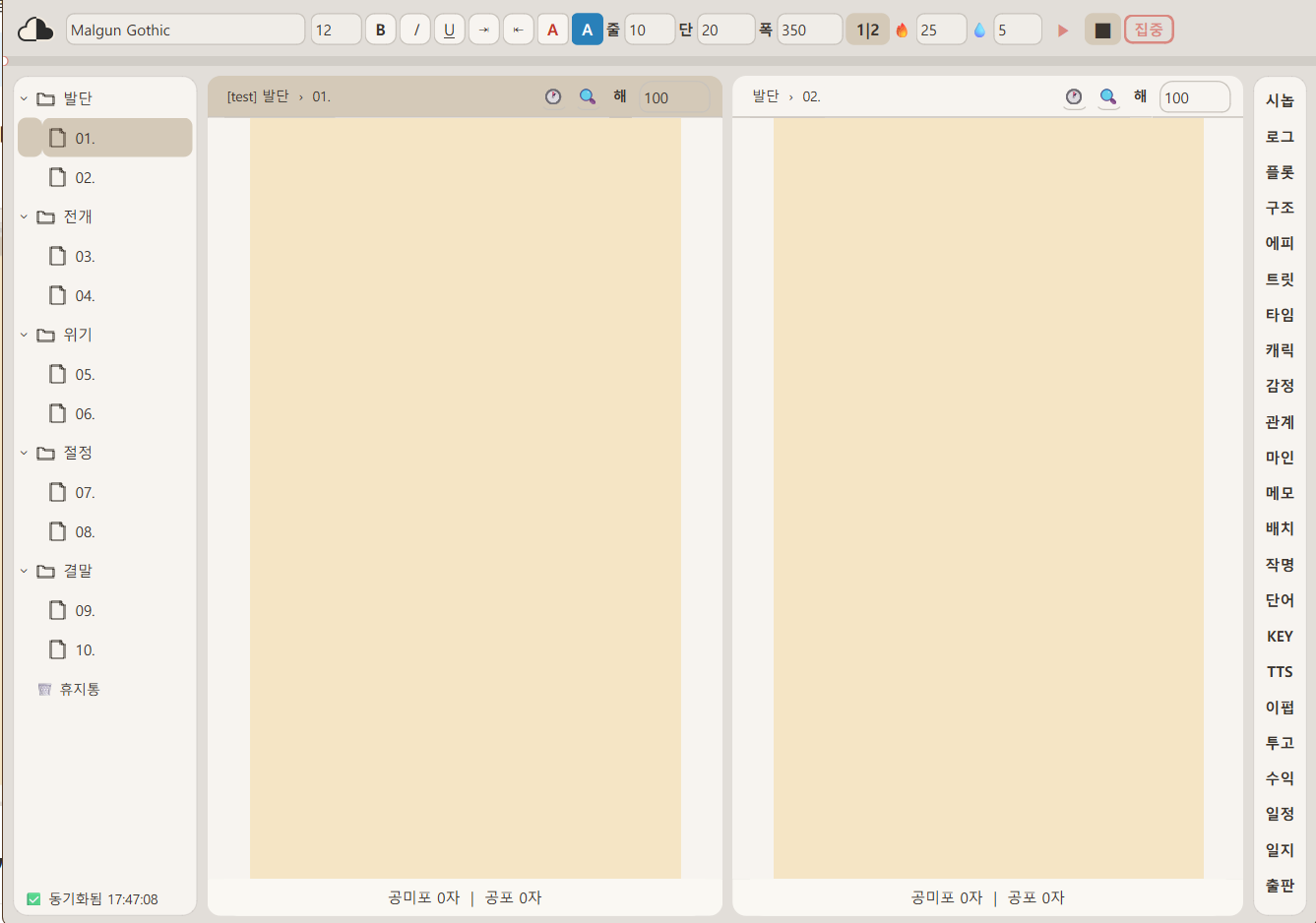Click the font size field showing 12
Viewport: 1316px width, 923px height.
[x=336, y=30]
